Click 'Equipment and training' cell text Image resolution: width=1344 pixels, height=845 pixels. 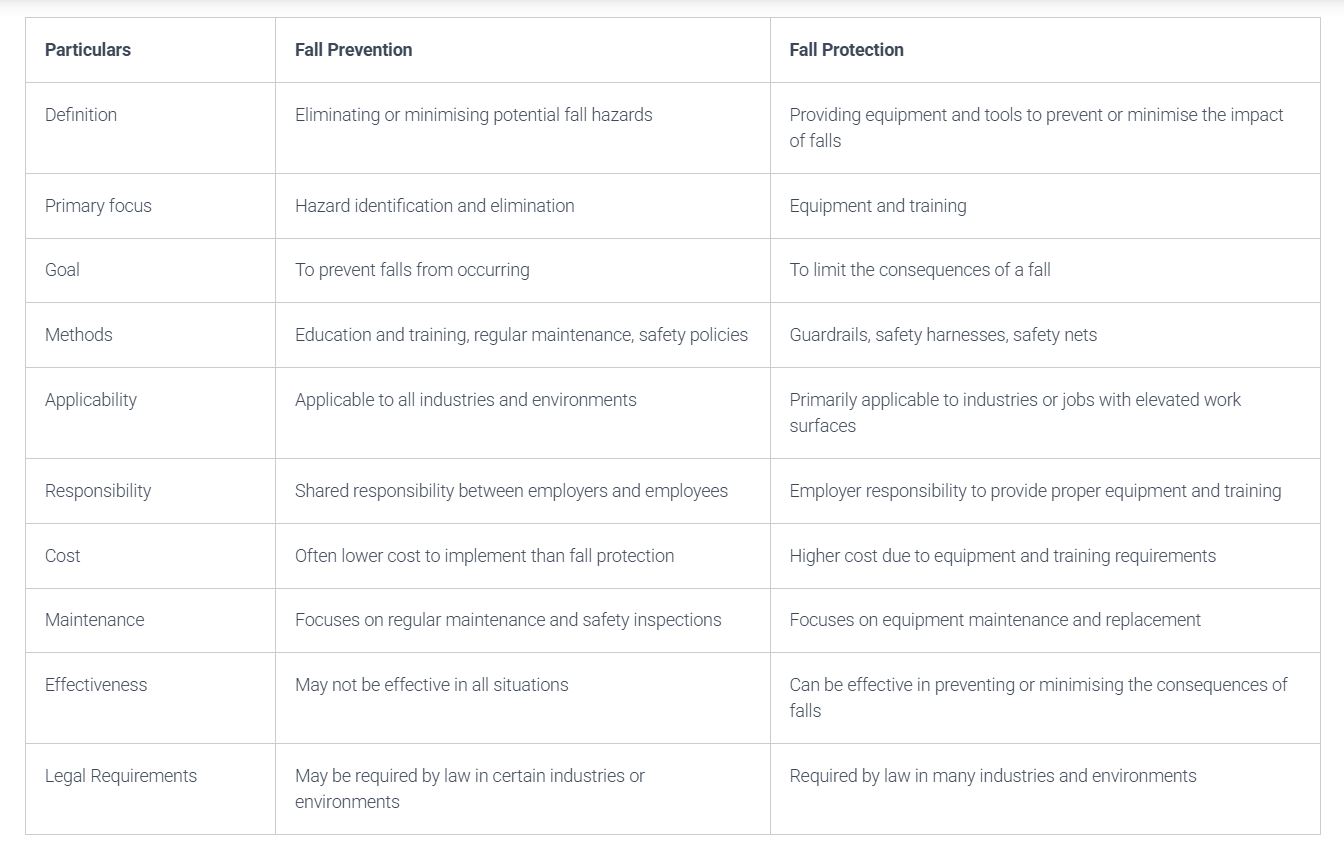point(877,206)
